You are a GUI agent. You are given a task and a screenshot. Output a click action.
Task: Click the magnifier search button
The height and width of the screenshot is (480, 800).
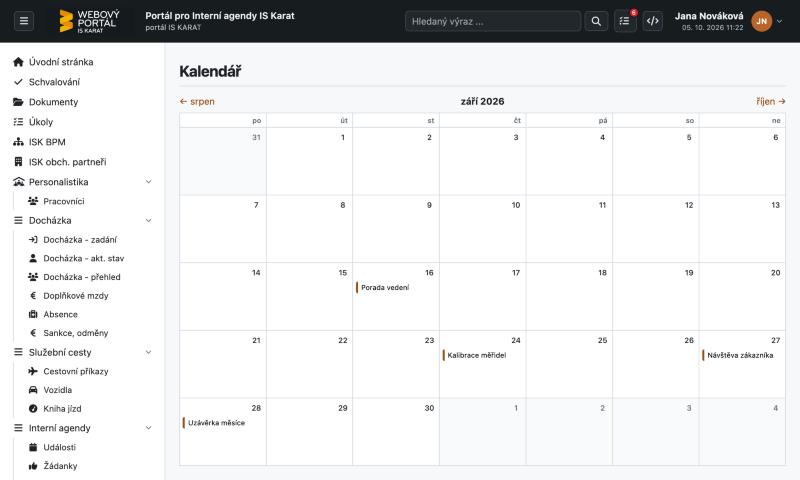596,21
